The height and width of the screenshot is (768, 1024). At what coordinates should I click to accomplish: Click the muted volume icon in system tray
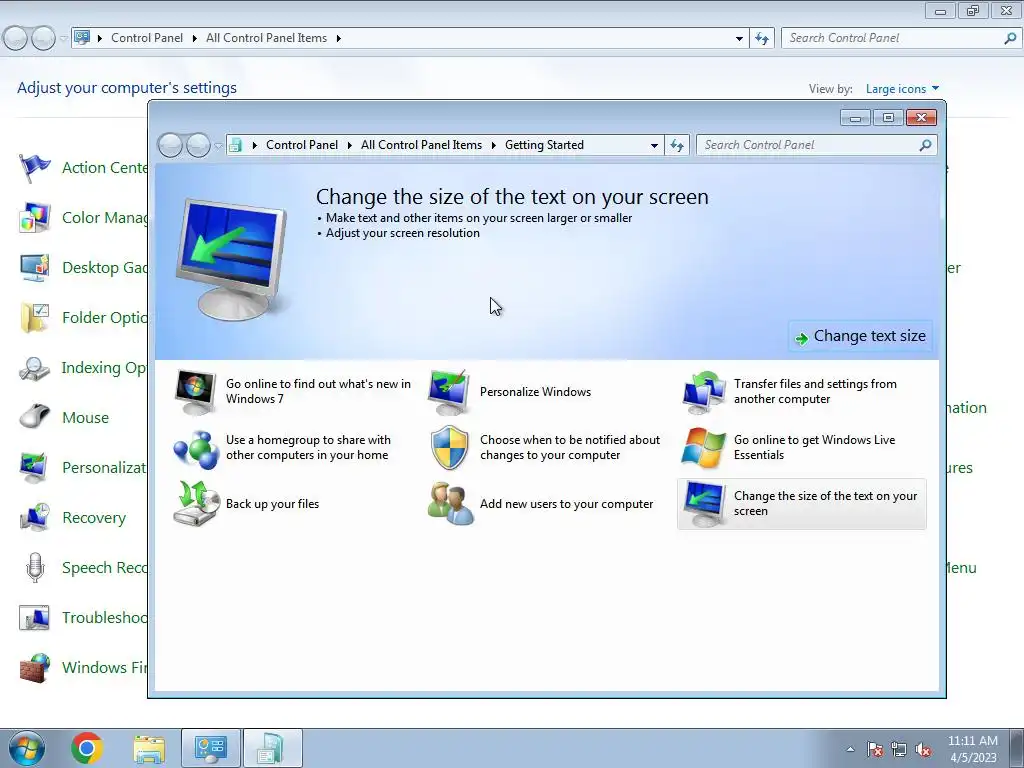click(x=923, y=750)
